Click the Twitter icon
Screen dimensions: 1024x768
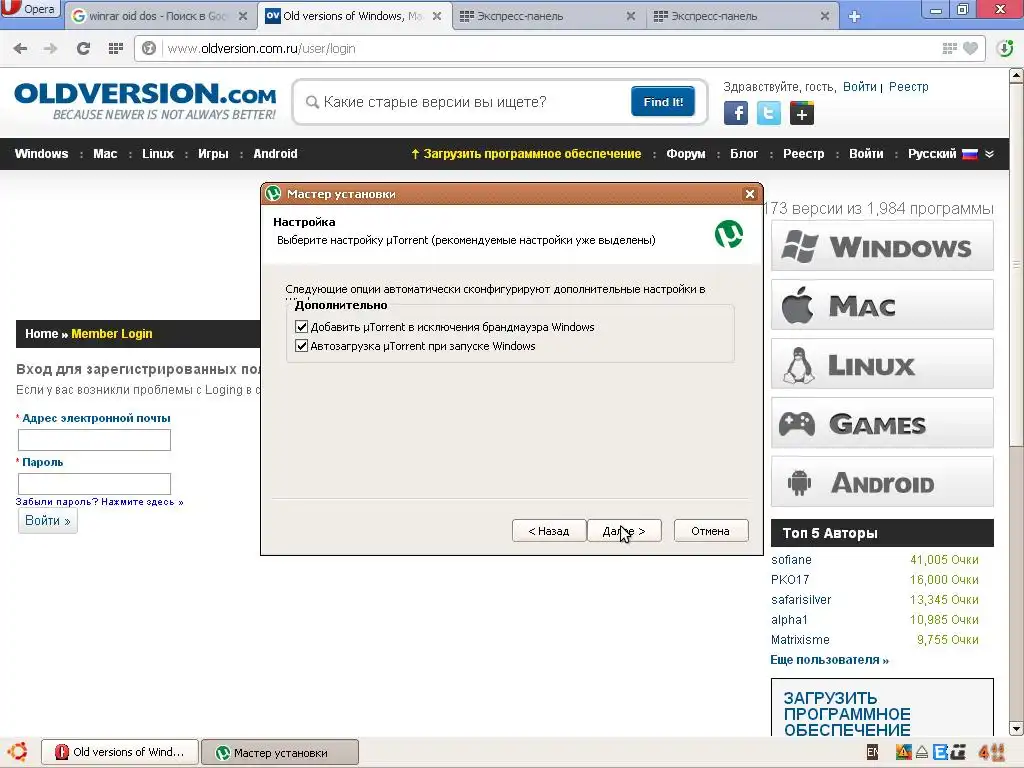769,114
